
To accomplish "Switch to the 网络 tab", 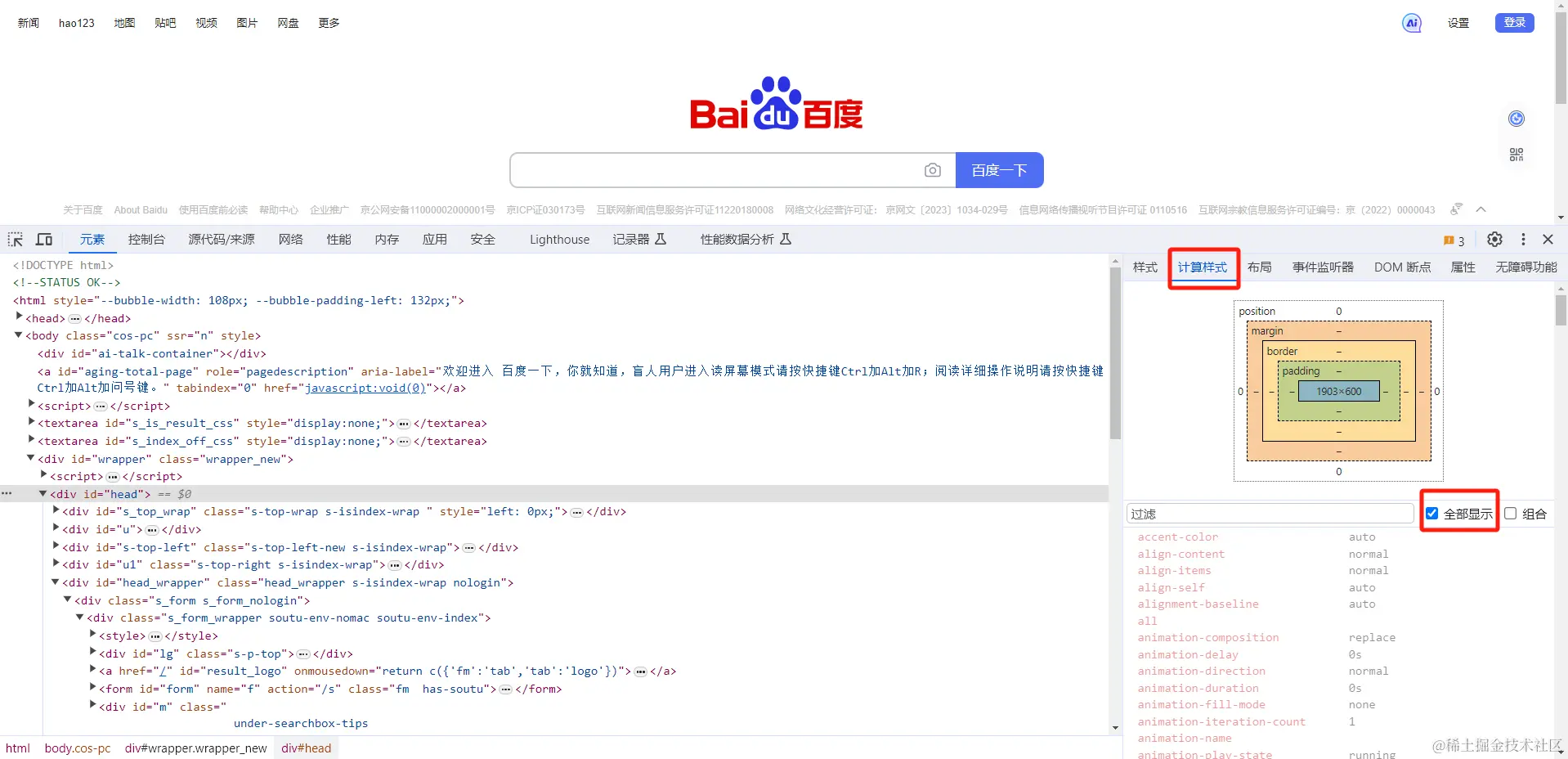I will tap(290, 240).
